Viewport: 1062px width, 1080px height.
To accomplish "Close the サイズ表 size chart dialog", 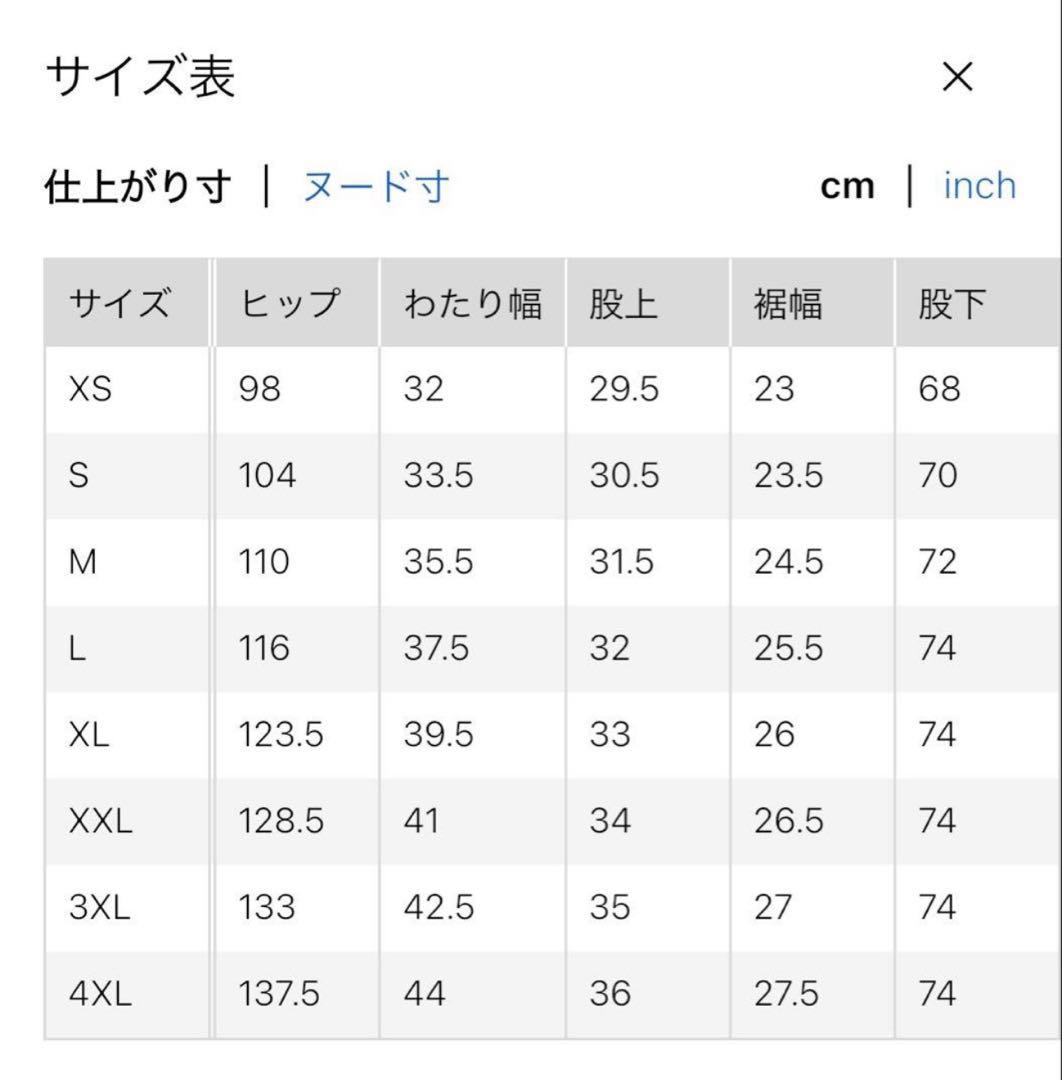I will click(x=957, y=77).
